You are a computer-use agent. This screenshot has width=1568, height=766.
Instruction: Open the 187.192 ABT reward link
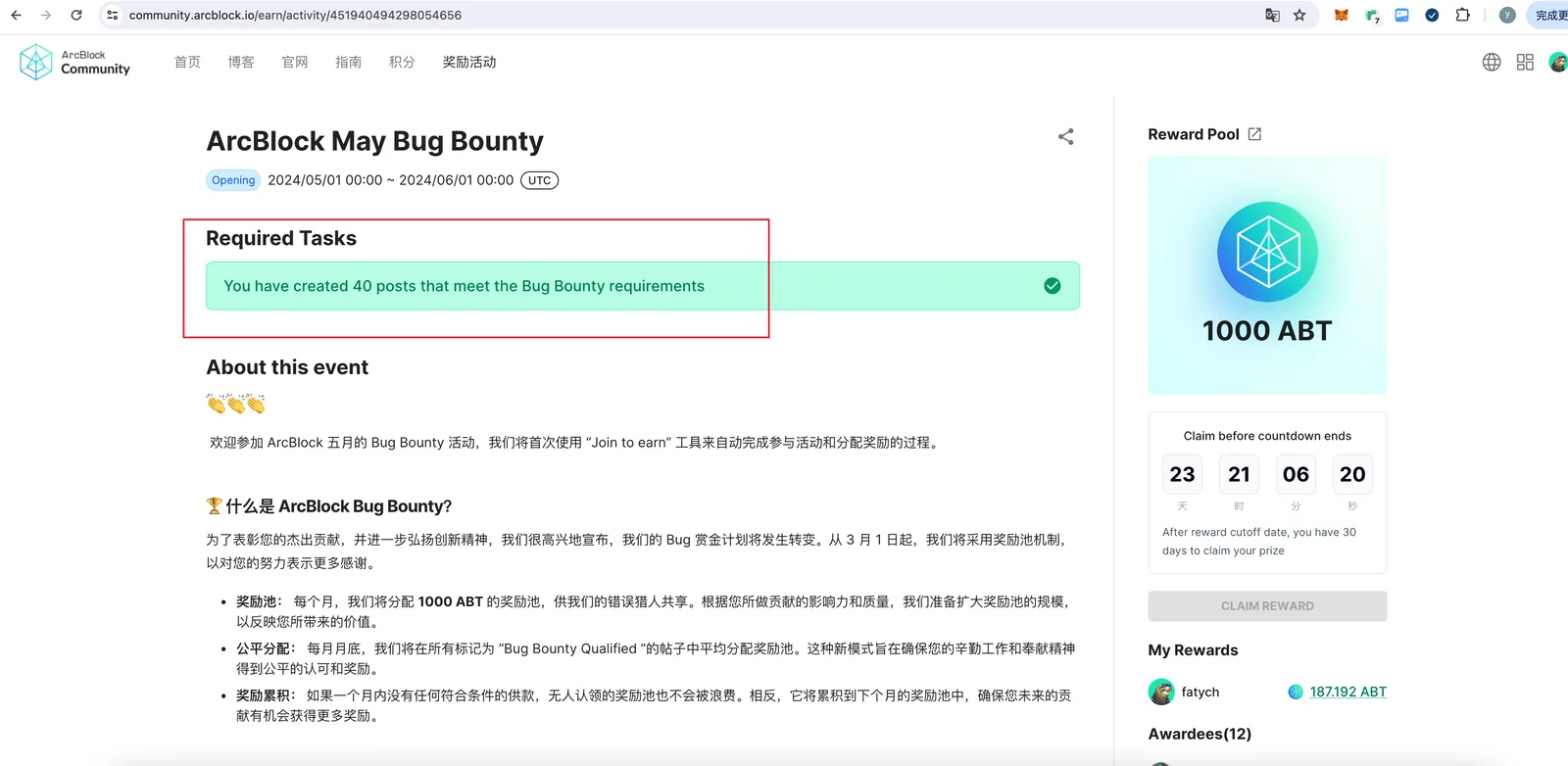(1348, 692)
